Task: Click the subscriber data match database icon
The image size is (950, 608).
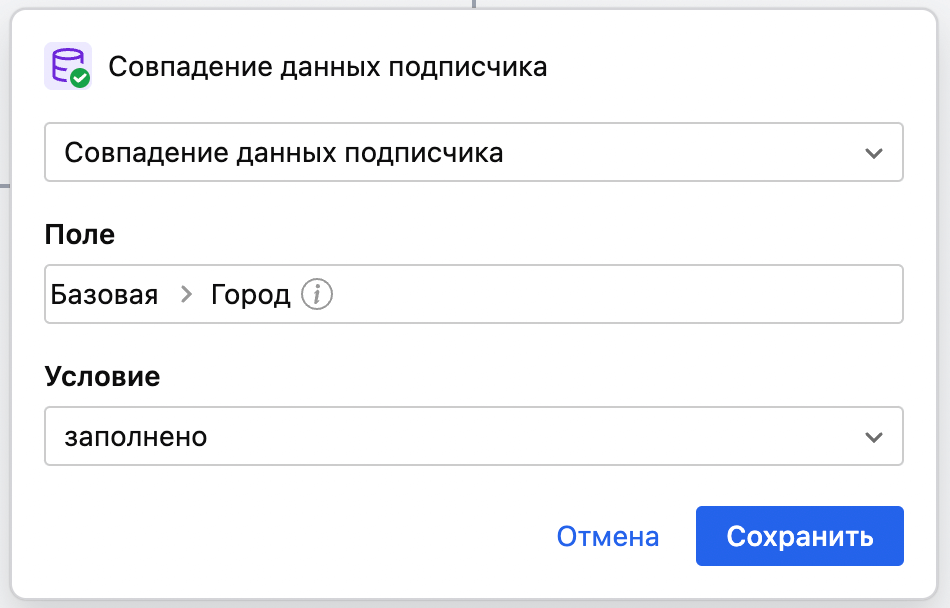Action: pos(68,65)
